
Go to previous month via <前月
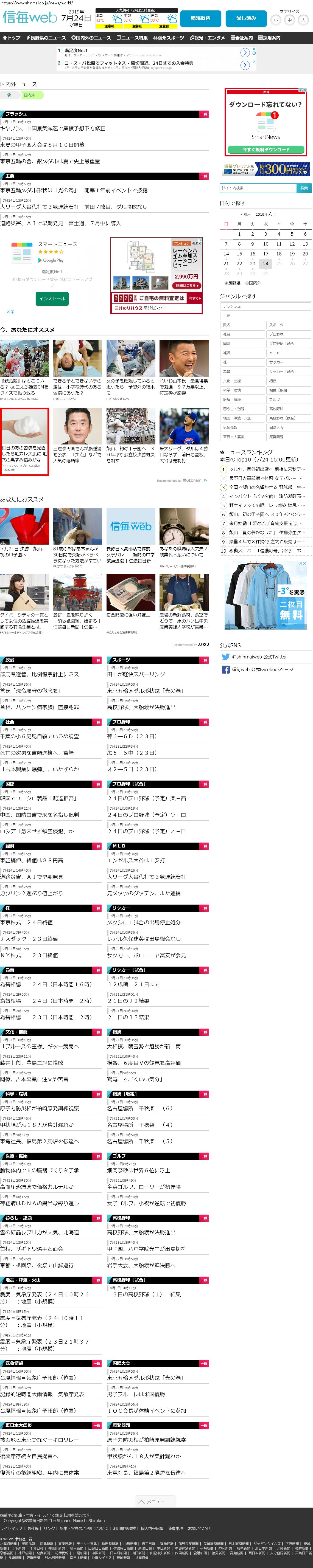click(245, 214)
